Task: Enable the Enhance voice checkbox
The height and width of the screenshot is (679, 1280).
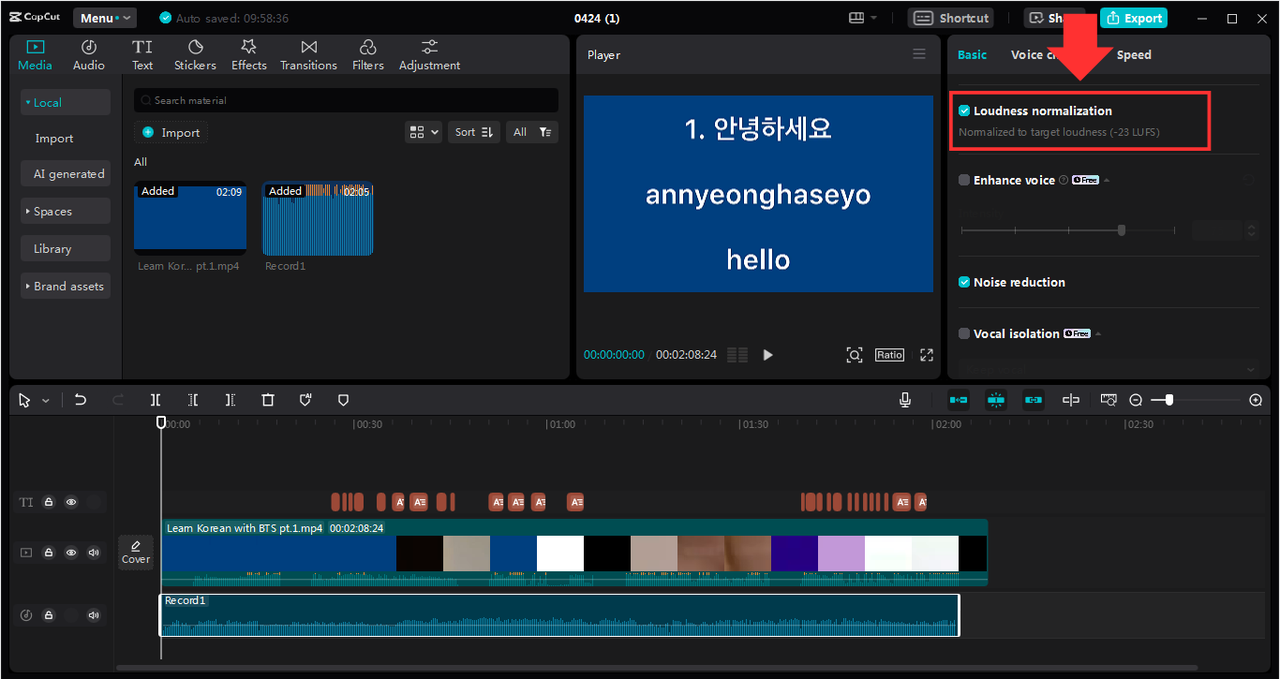Action: tap(964, 180)
